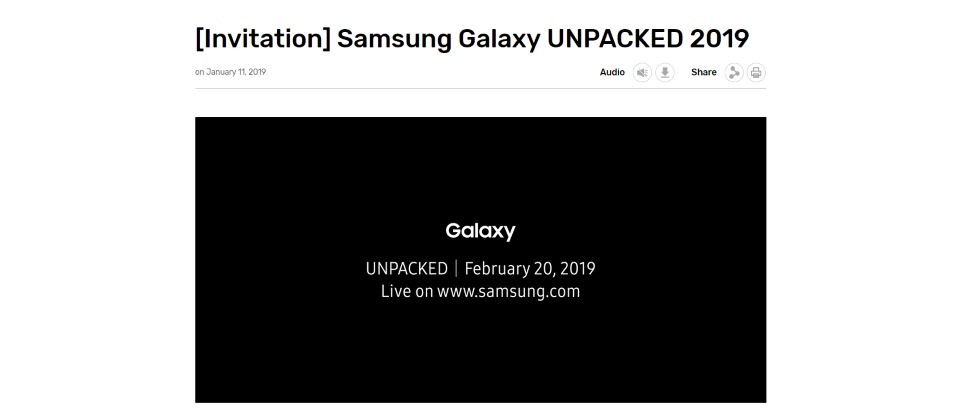Click the Galaxy logo in the invitation
This screenshot has height=420, width=960.
(481, 231)
